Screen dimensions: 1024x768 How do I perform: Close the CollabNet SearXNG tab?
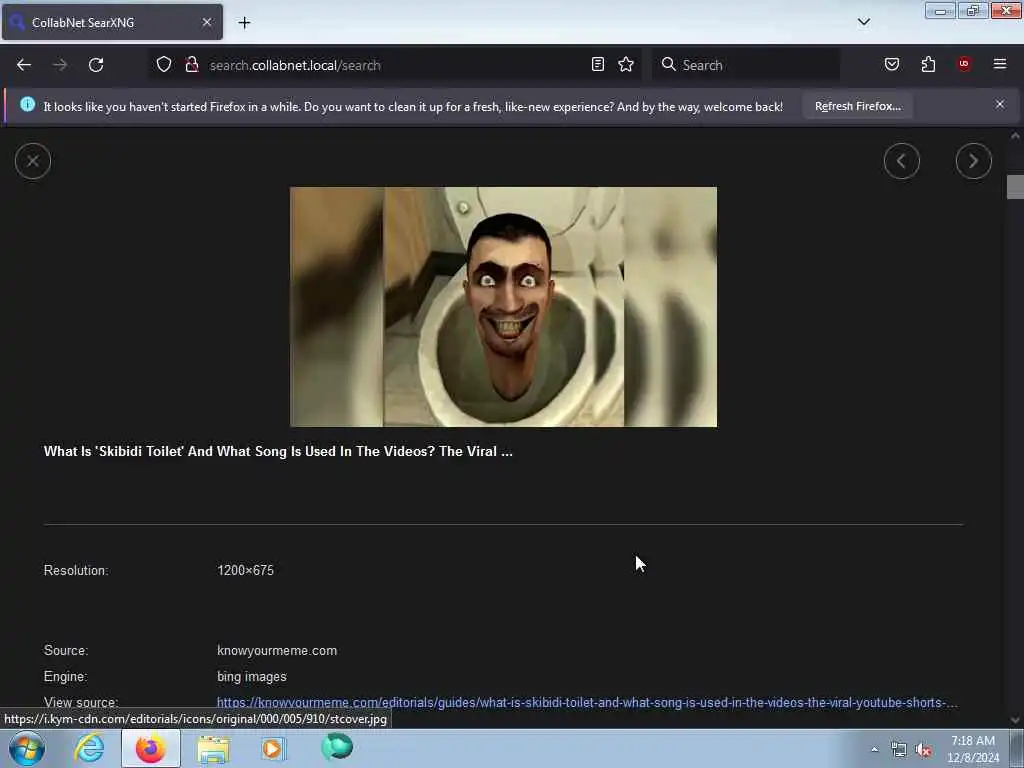coord(207,22)
